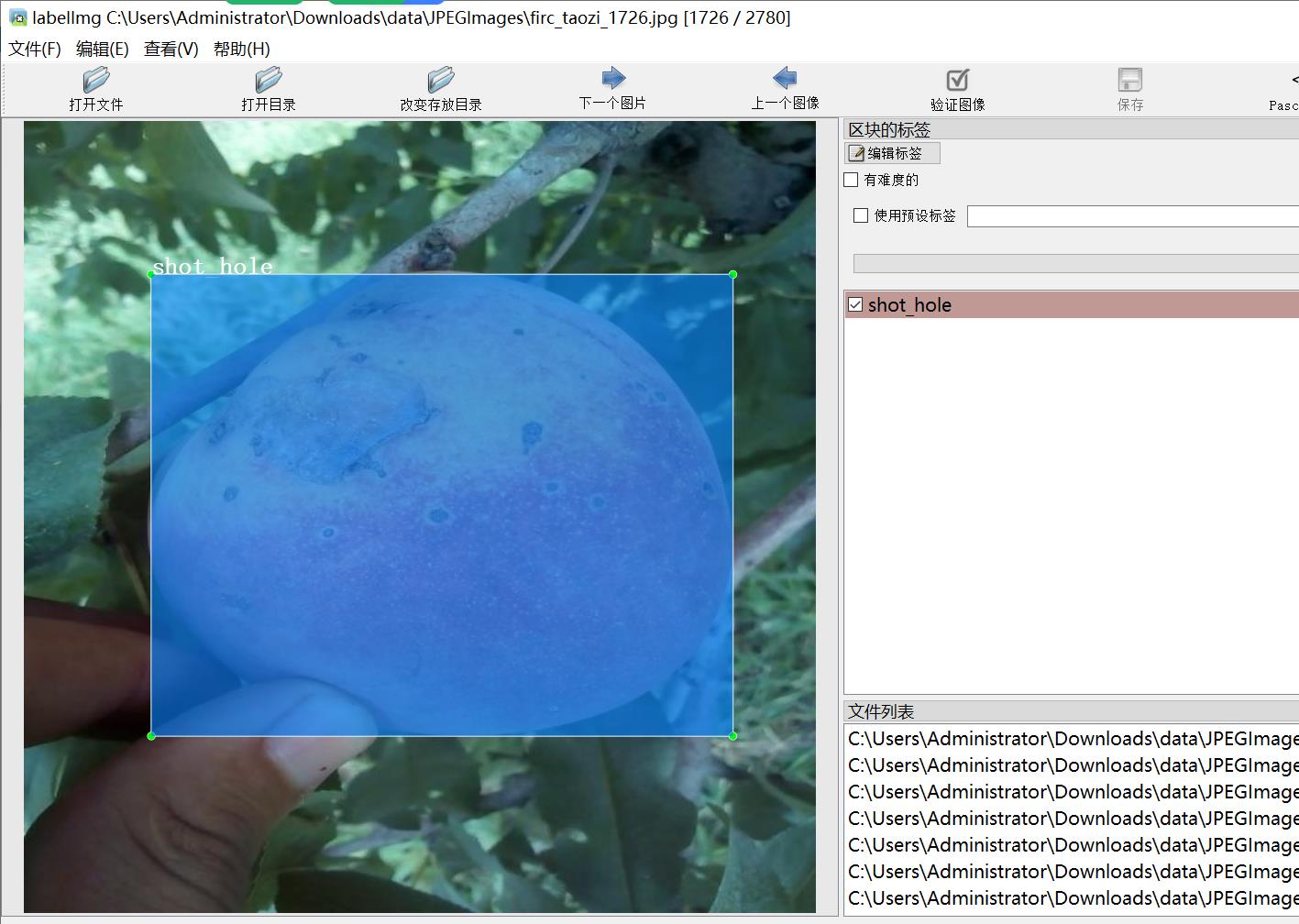Click the 区块的标签 panel header

point(1071,129)
